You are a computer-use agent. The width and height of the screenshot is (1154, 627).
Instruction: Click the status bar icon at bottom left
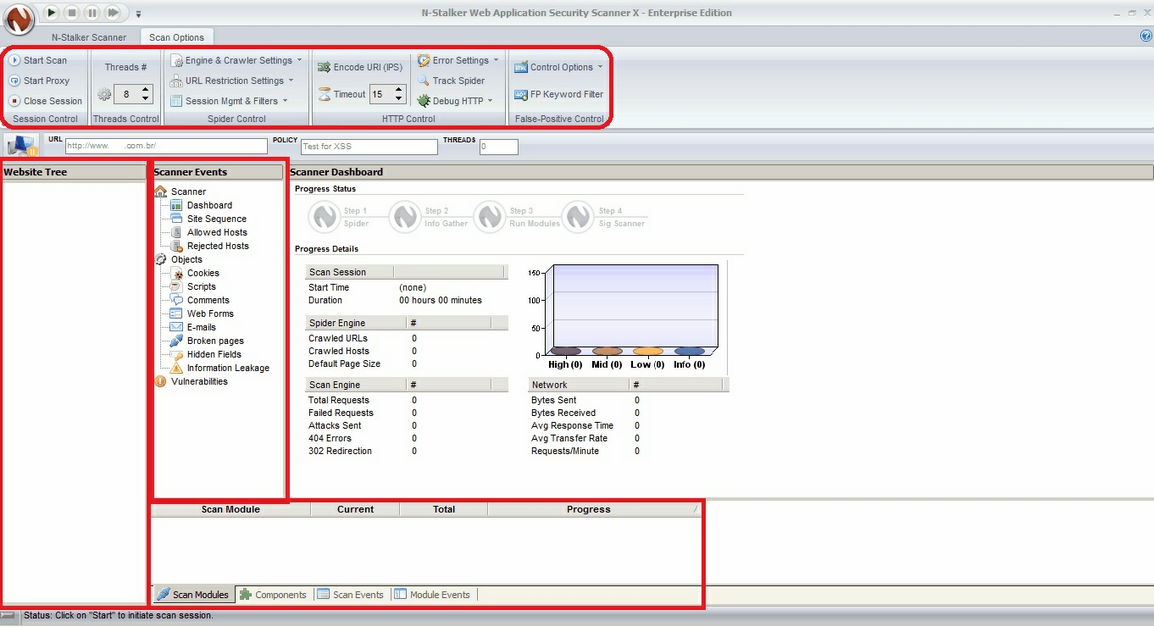(8, 615)
